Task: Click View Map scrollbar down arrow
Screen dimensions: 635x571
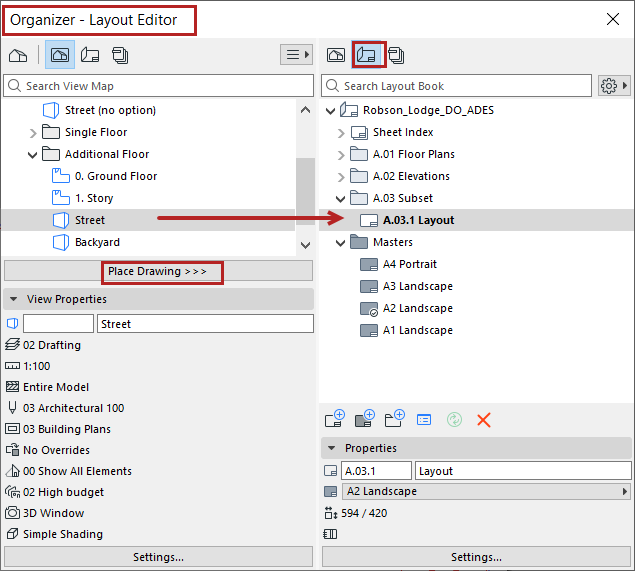Action: pyautogui.click(x=306, y=245)
